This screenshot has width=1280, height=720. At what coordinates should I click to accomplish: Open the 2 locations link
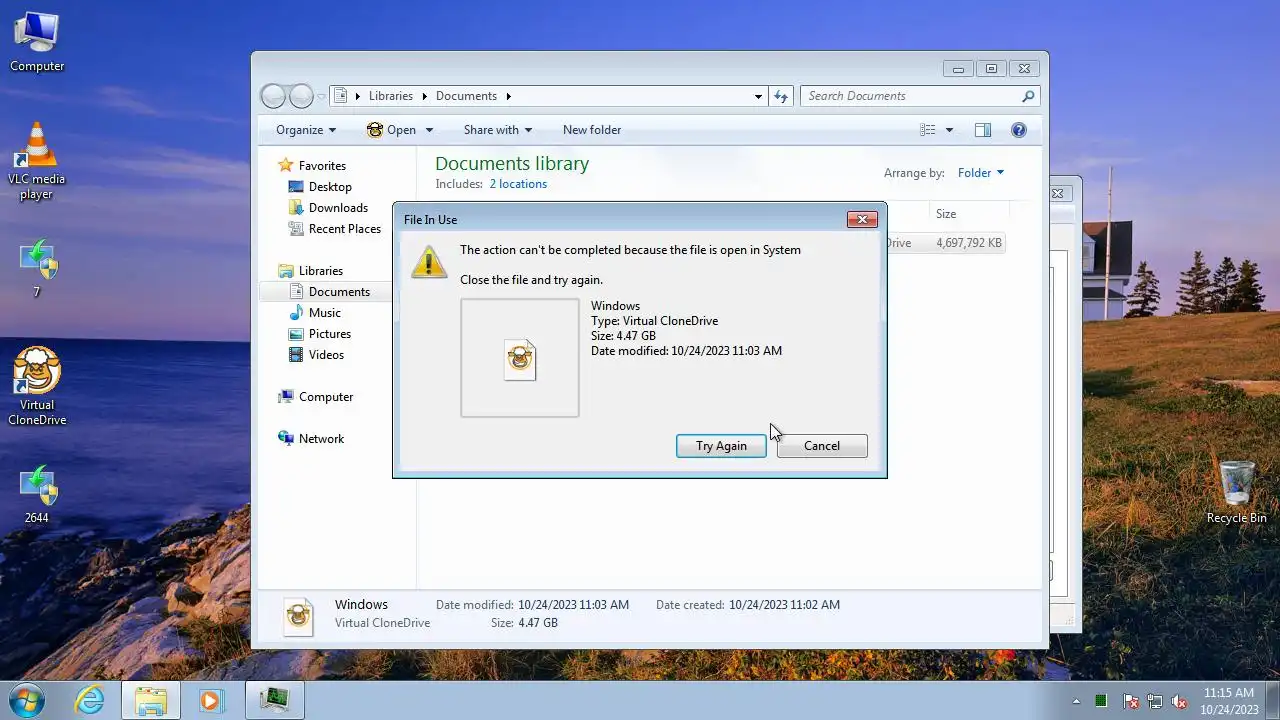coord(518,184)
